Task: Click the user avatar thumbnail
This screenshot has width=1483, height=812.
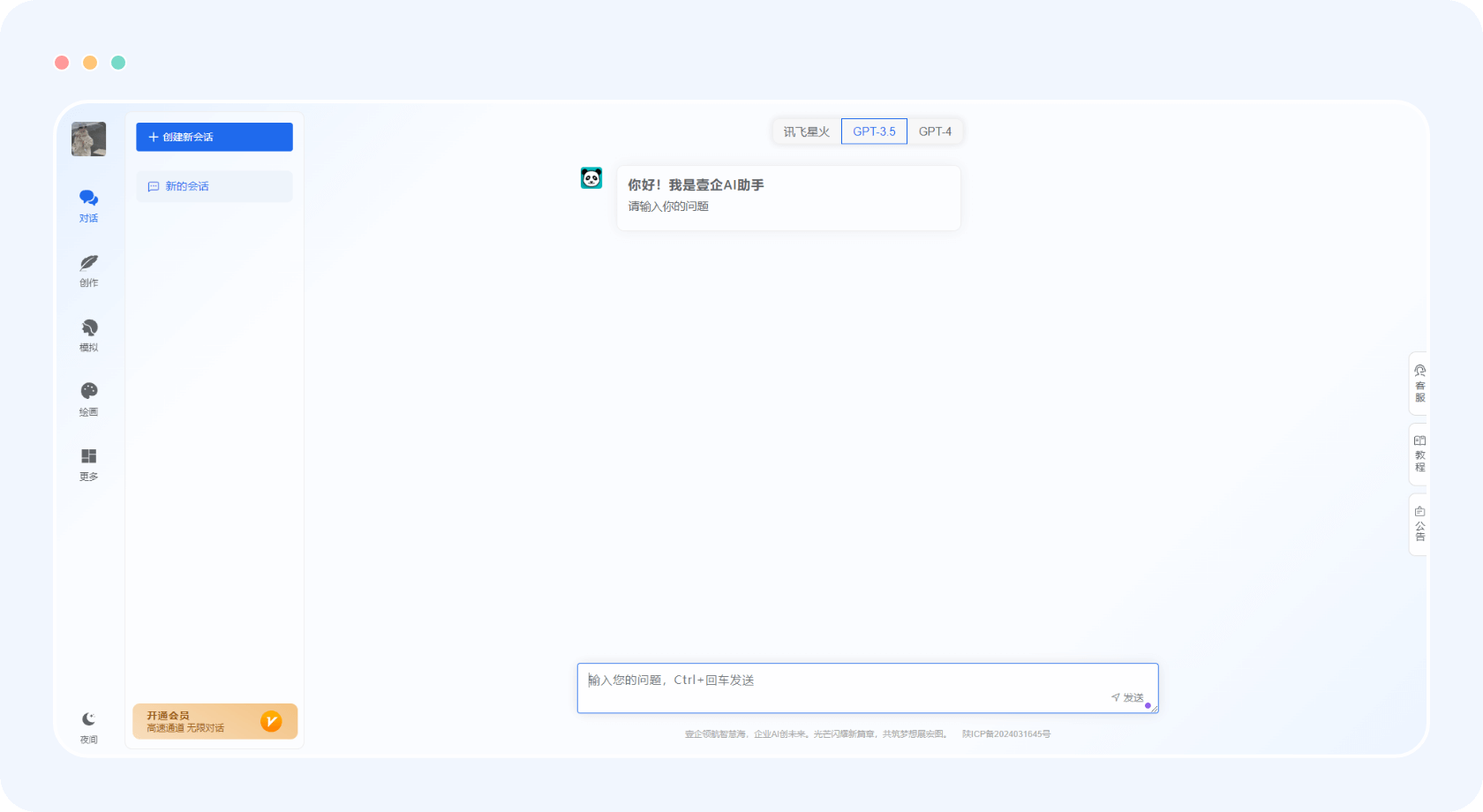Action: pyautogui.click(x=88, y=139)
